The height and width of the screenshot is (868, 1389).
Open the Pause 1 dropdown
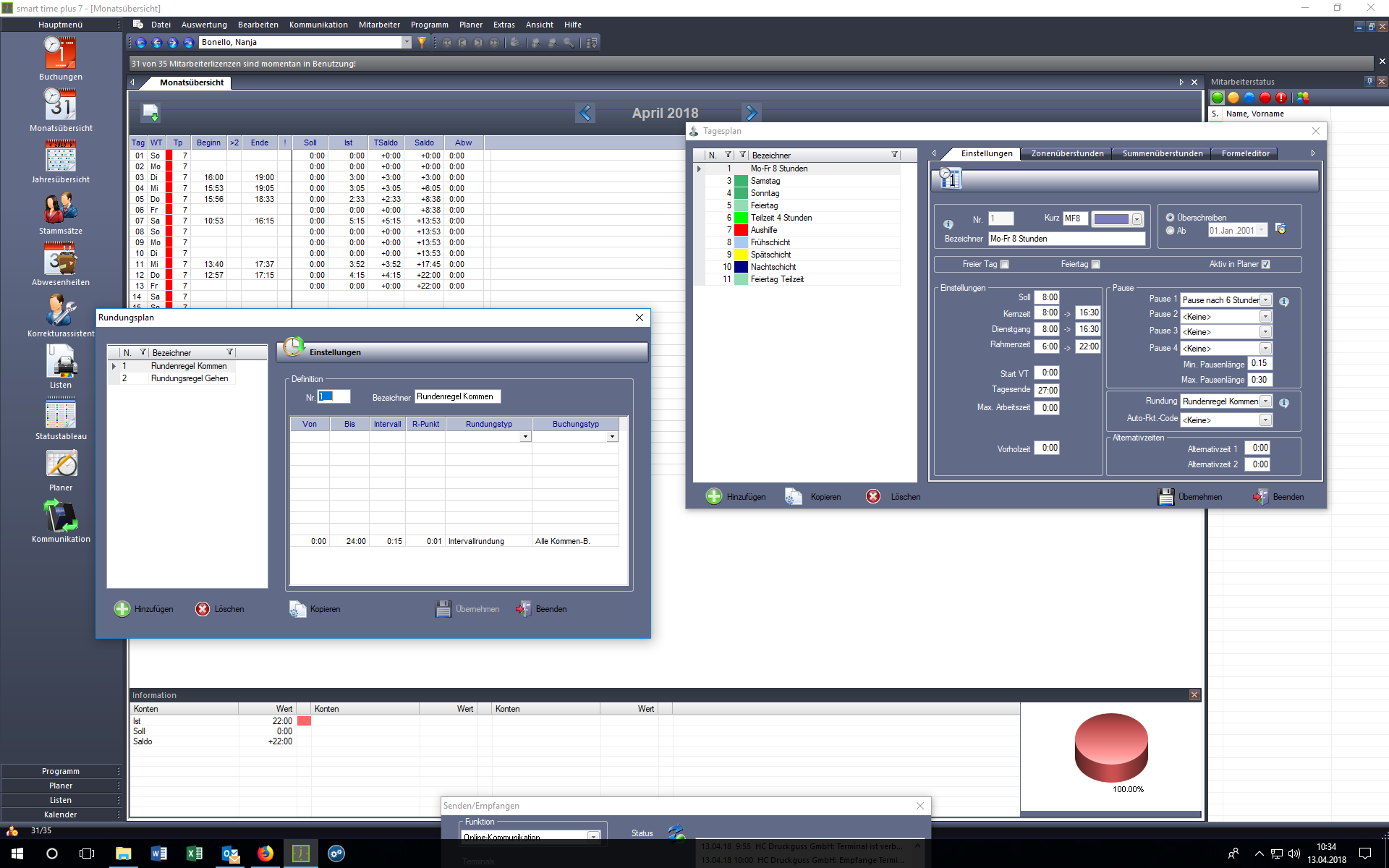pos(1265,300)
